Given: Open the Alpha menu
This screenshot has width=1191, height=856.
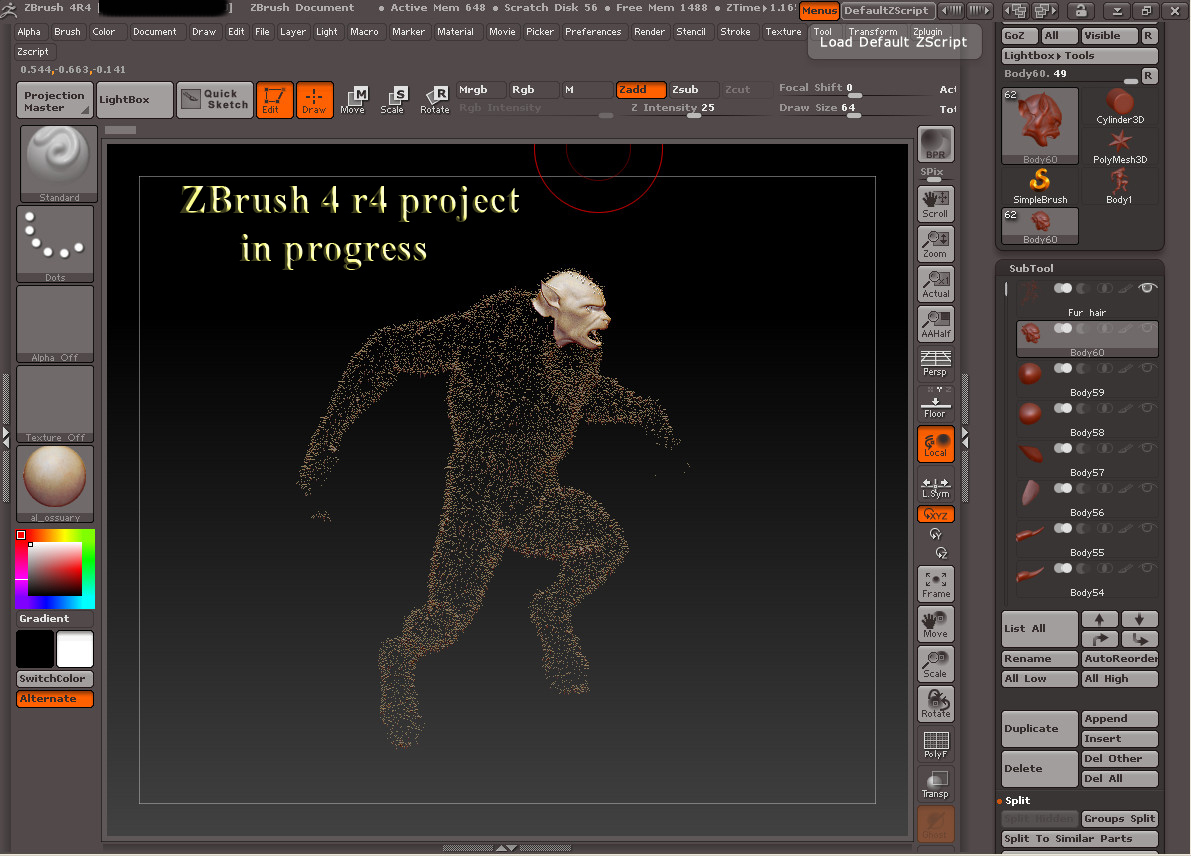Looking at the screenshot, I should (x=29, y=32).
